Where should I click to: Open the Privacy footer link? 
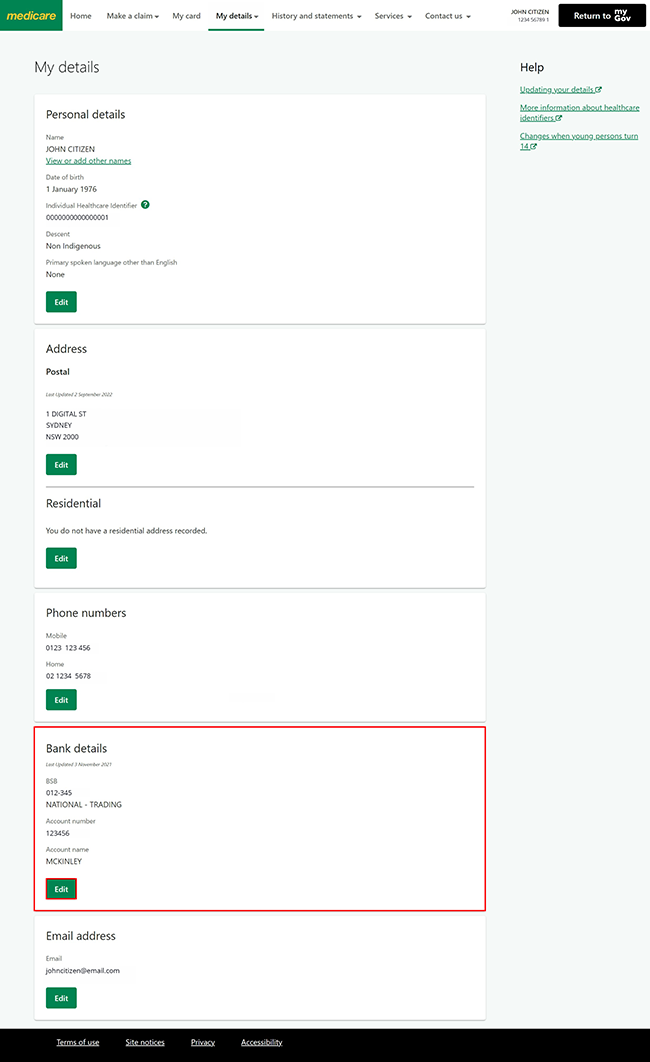coord(203,1042)
